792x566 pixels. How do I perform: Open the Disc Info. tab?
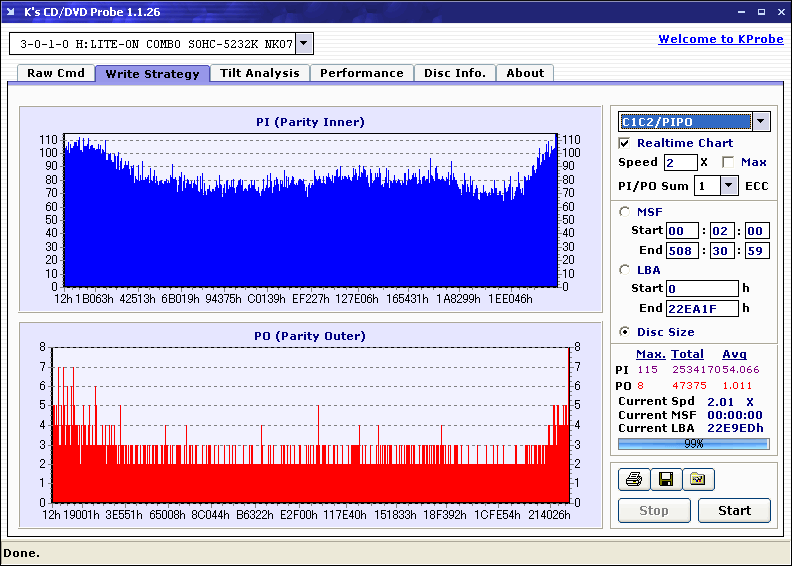click(455, 73)
